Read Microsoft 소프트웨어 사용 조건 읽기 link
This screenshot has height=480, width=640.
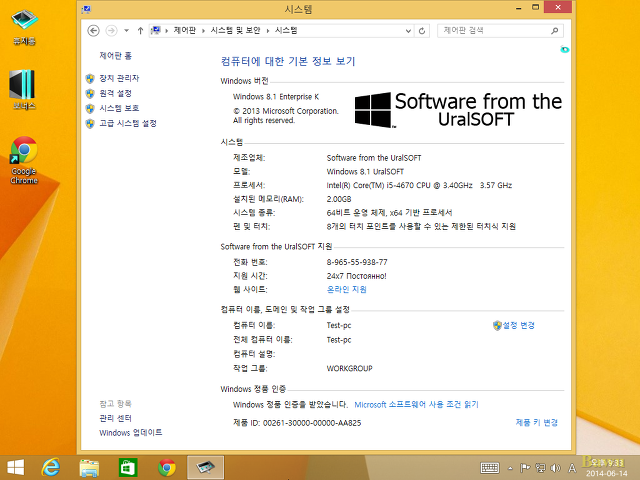[x=416, y=404]
